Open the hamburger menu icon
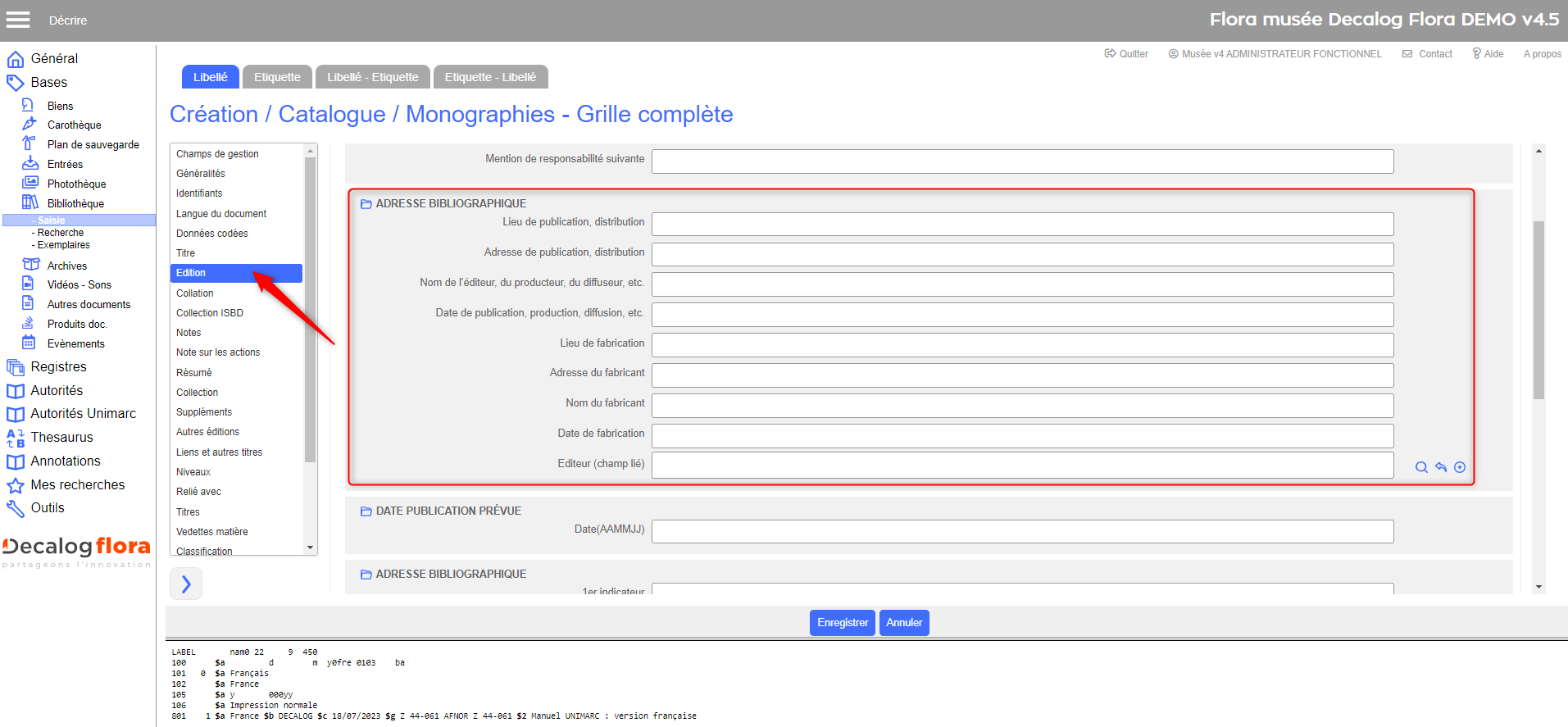 (x=18, y=20)
